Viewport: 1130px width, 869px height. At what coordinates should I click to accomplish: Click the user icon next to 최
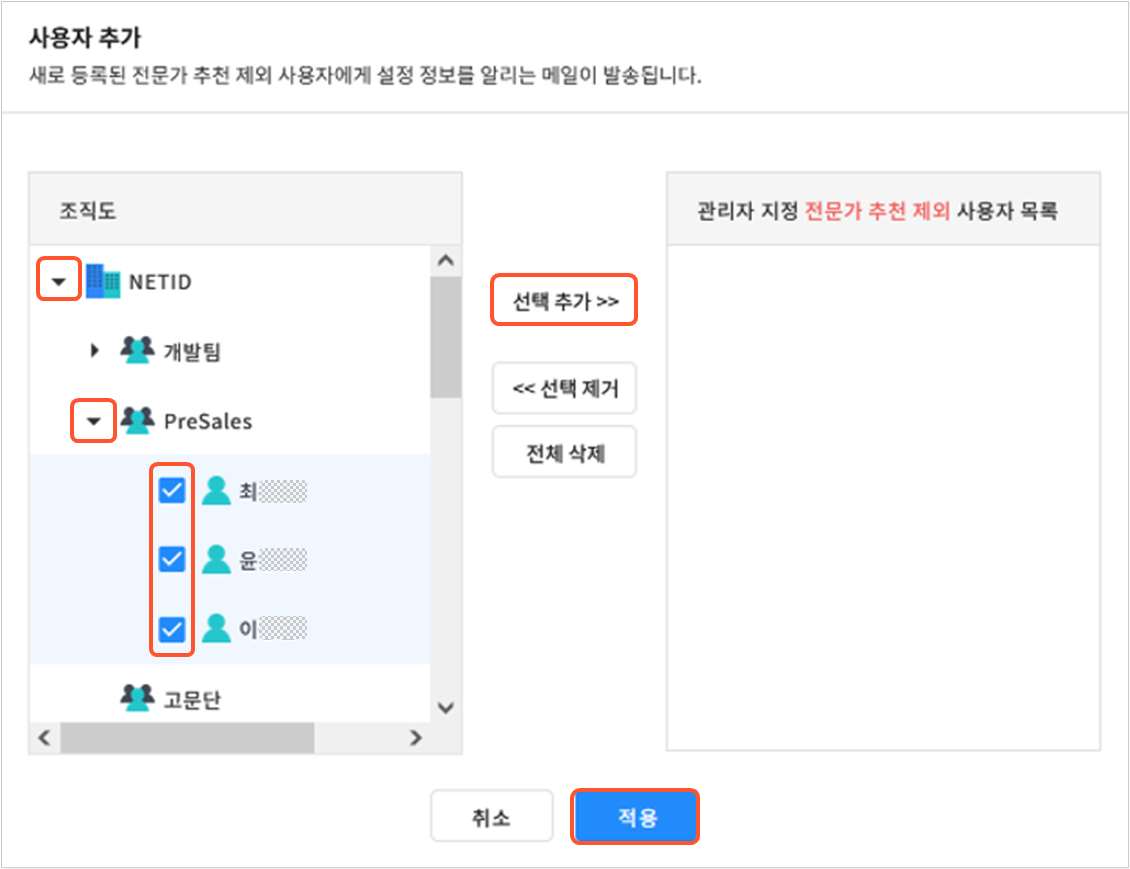[x=215, y=490]
